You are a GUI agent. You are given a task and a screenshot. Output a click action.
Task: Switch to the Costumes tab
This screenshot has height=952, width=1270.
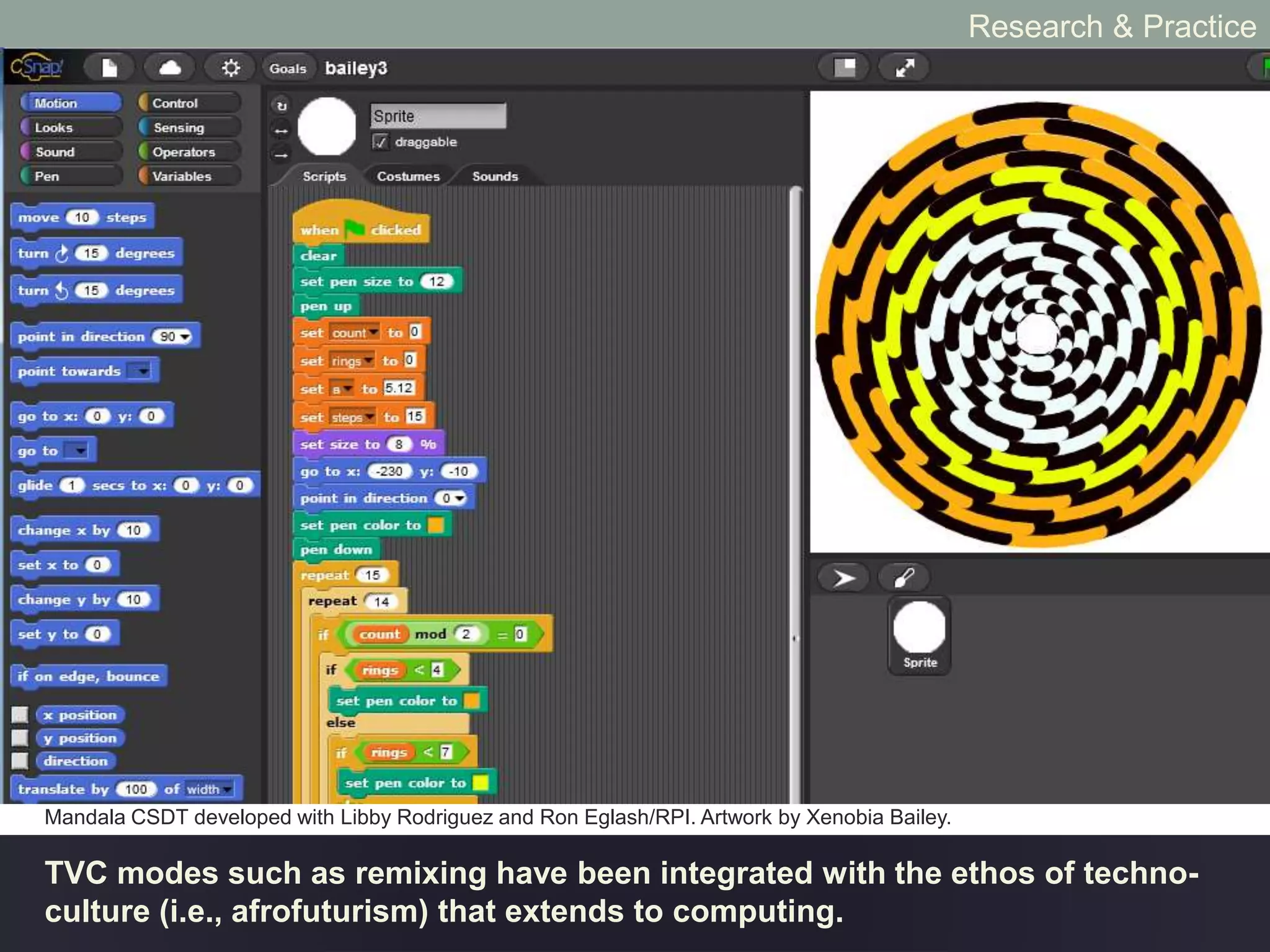(x=408, y=177)
